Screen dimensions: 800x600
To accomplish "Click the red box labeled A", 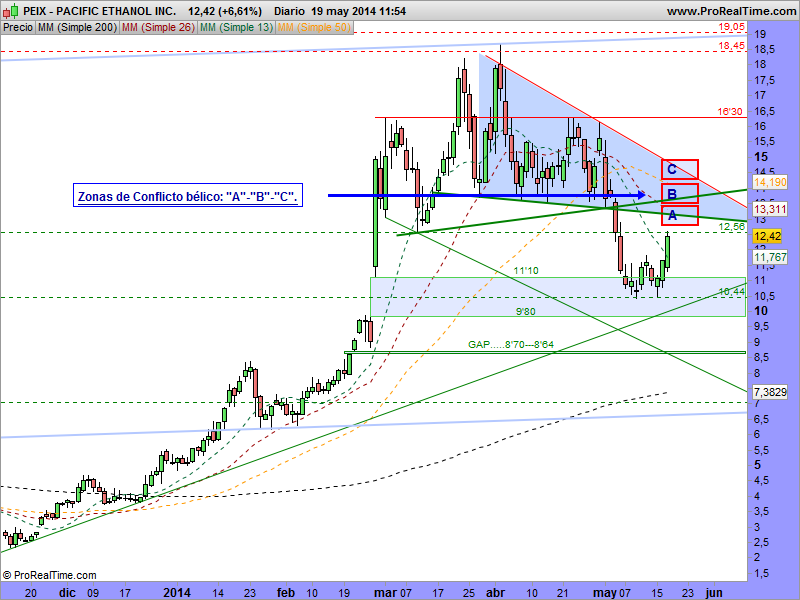I will click(680, 215).
